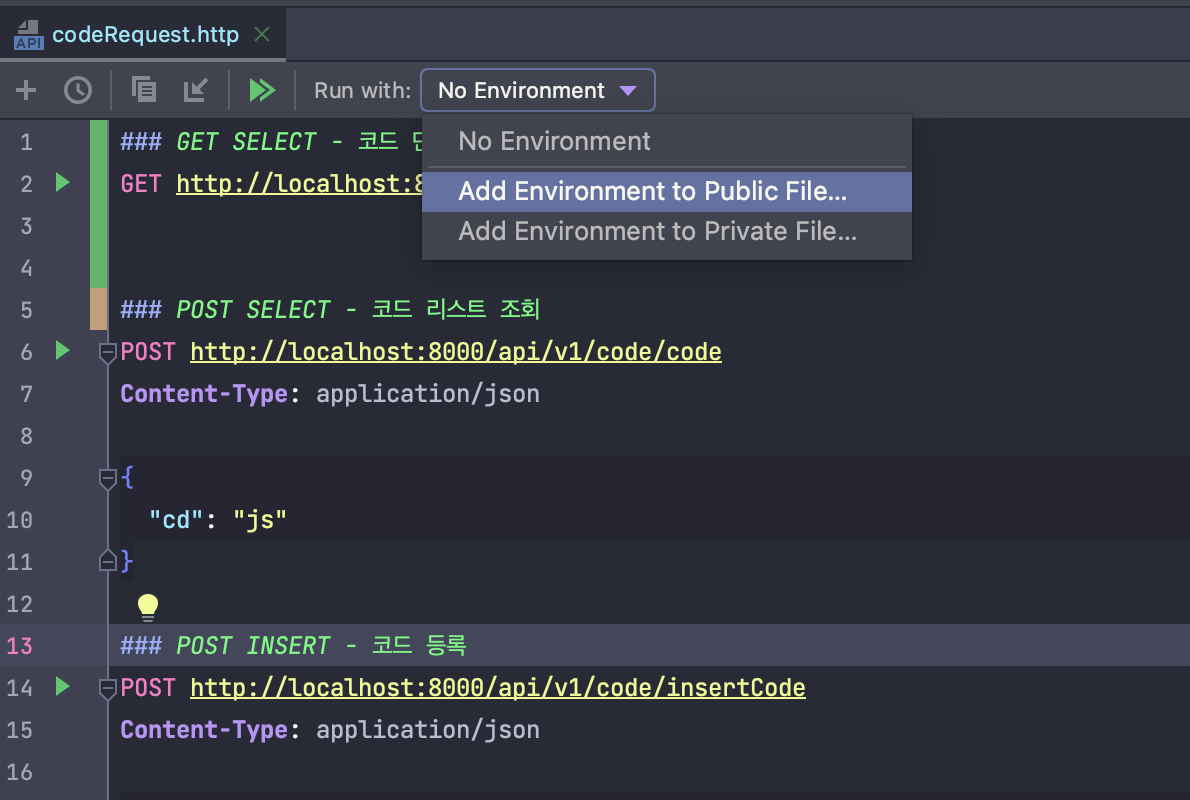This screenshot has width=1190, height=800.
Task: Place cursor on the "js" JSON value
Action: pyautogui.click(x=260, y=520)
